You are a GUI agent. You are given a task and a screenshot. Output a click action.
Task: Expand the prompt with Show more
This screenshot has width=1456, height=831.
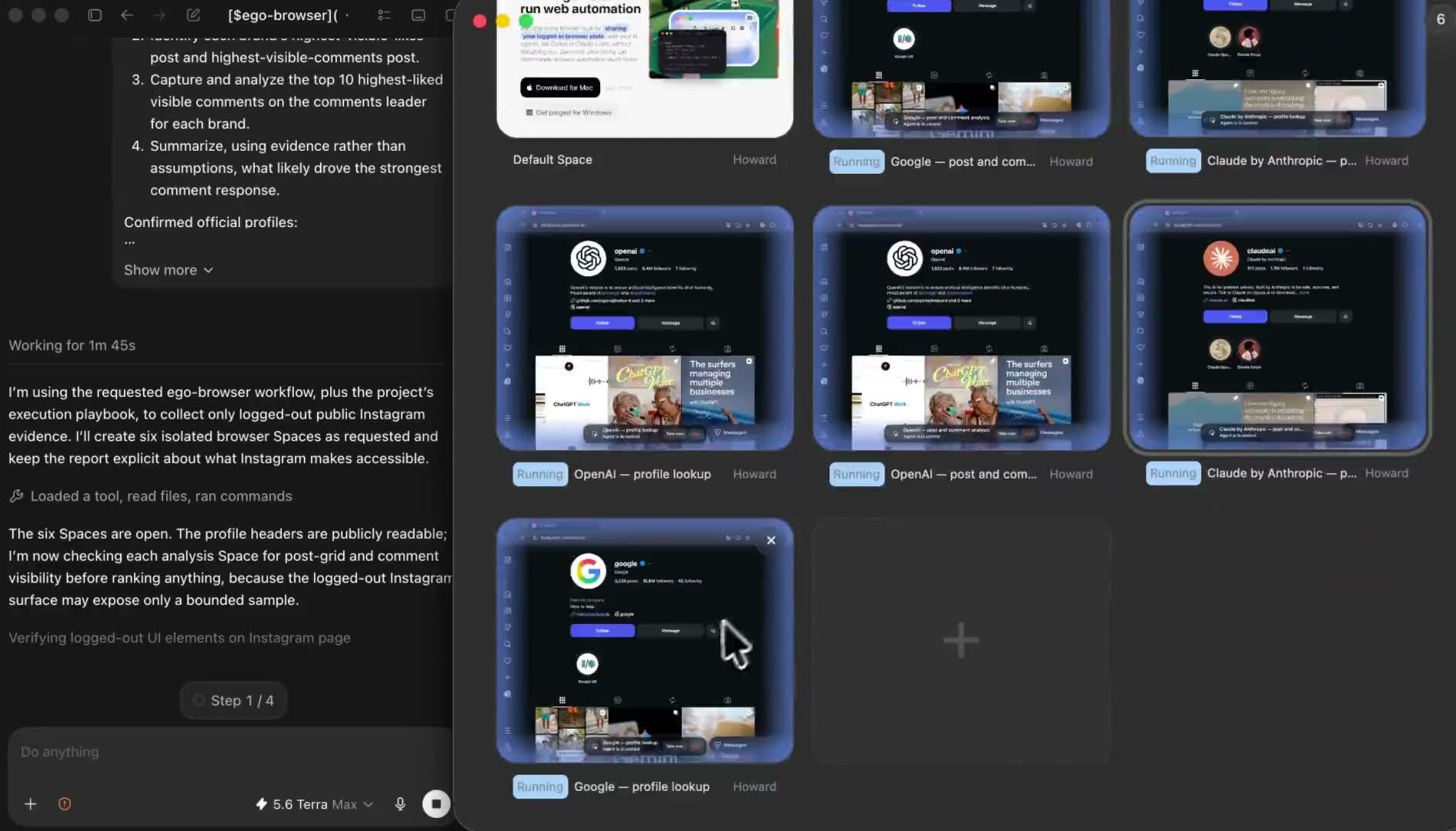pyautogui.click(x=169, y=270)
